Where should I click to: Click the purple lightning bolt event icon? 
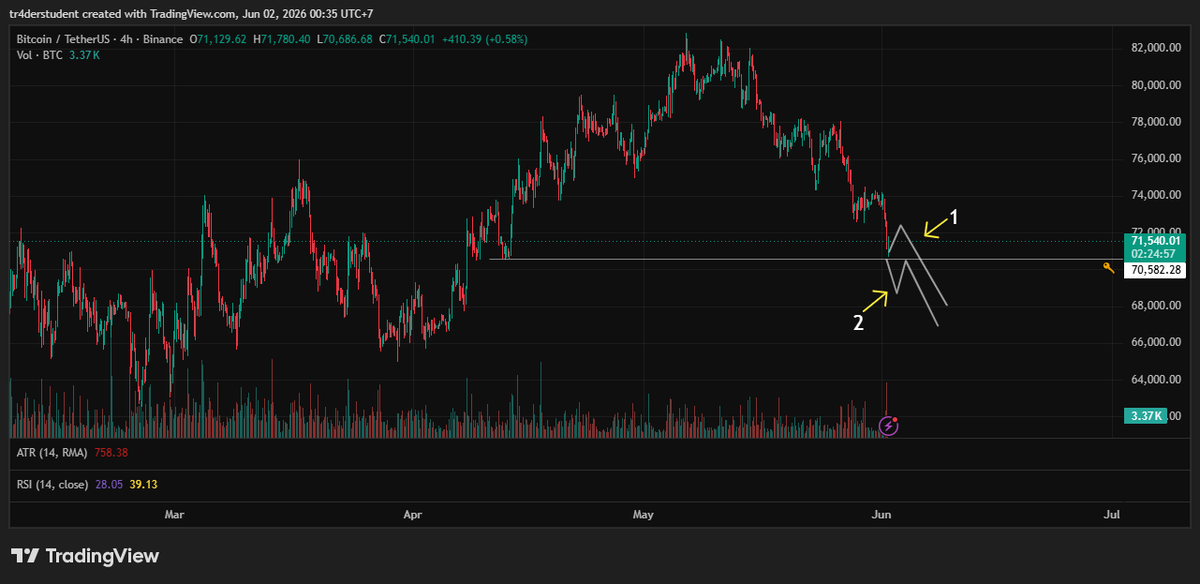coord(888,426)
